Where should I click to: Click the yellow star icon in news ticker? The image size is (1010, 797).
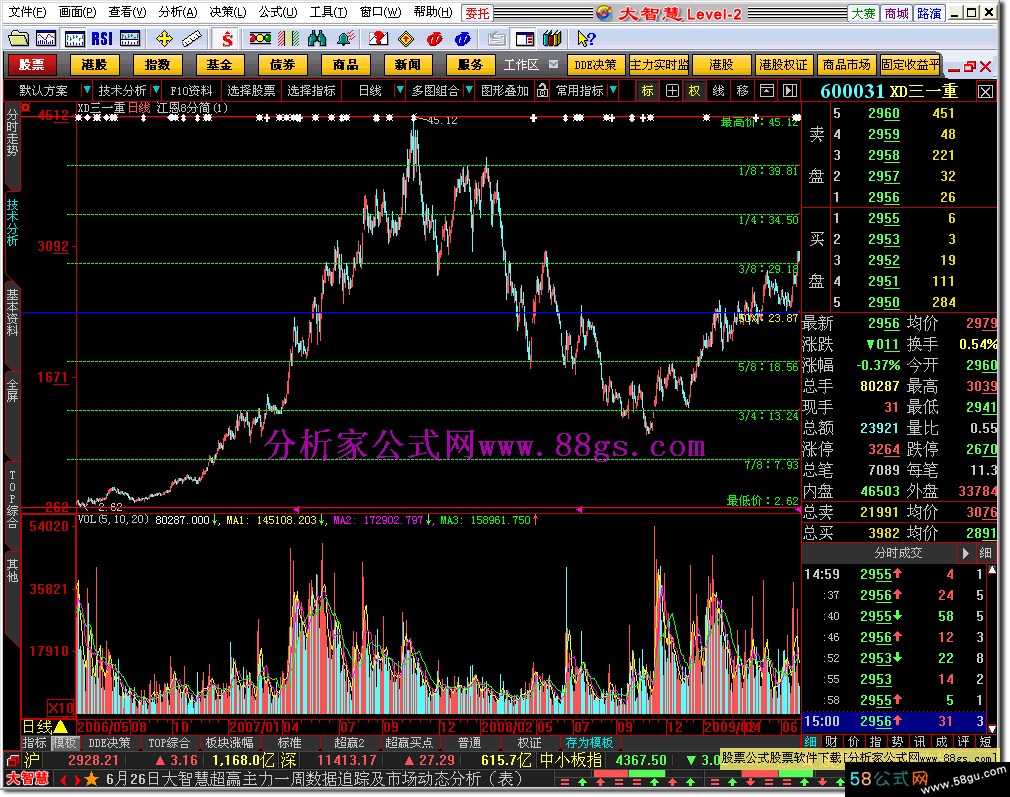pos(91,780)
